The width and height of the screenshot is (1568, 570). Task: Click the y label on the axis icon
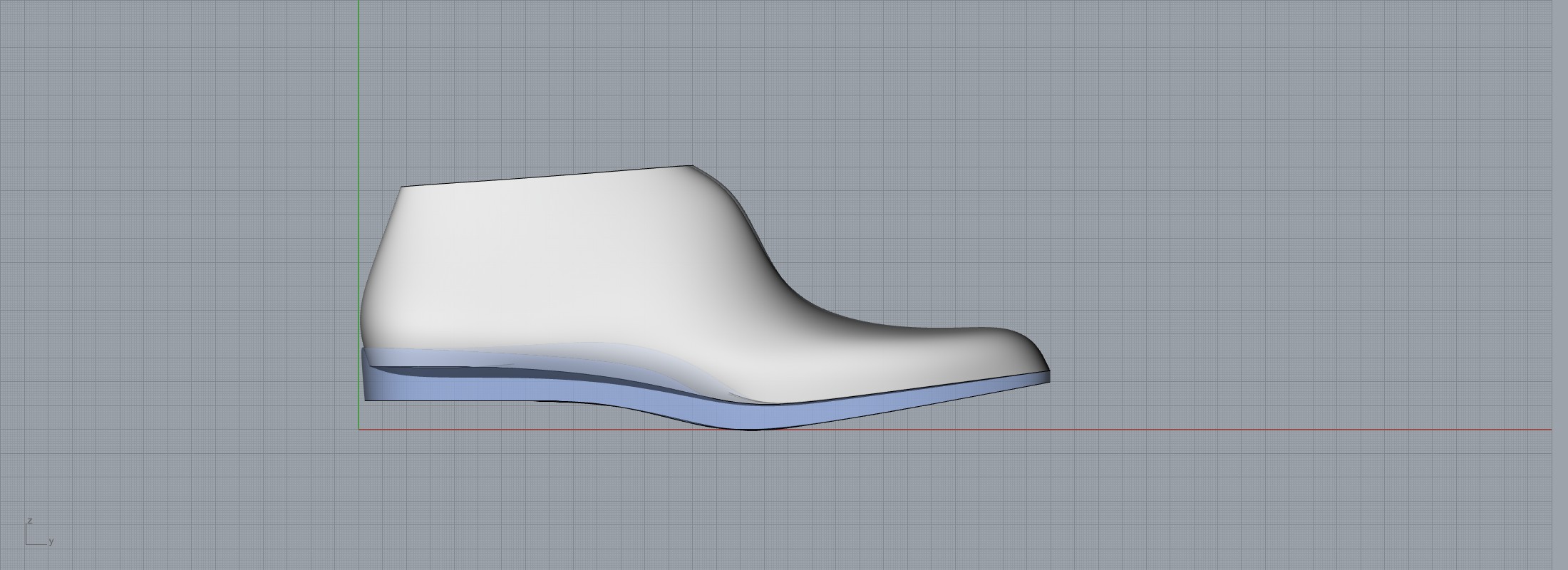coord(51,541)
